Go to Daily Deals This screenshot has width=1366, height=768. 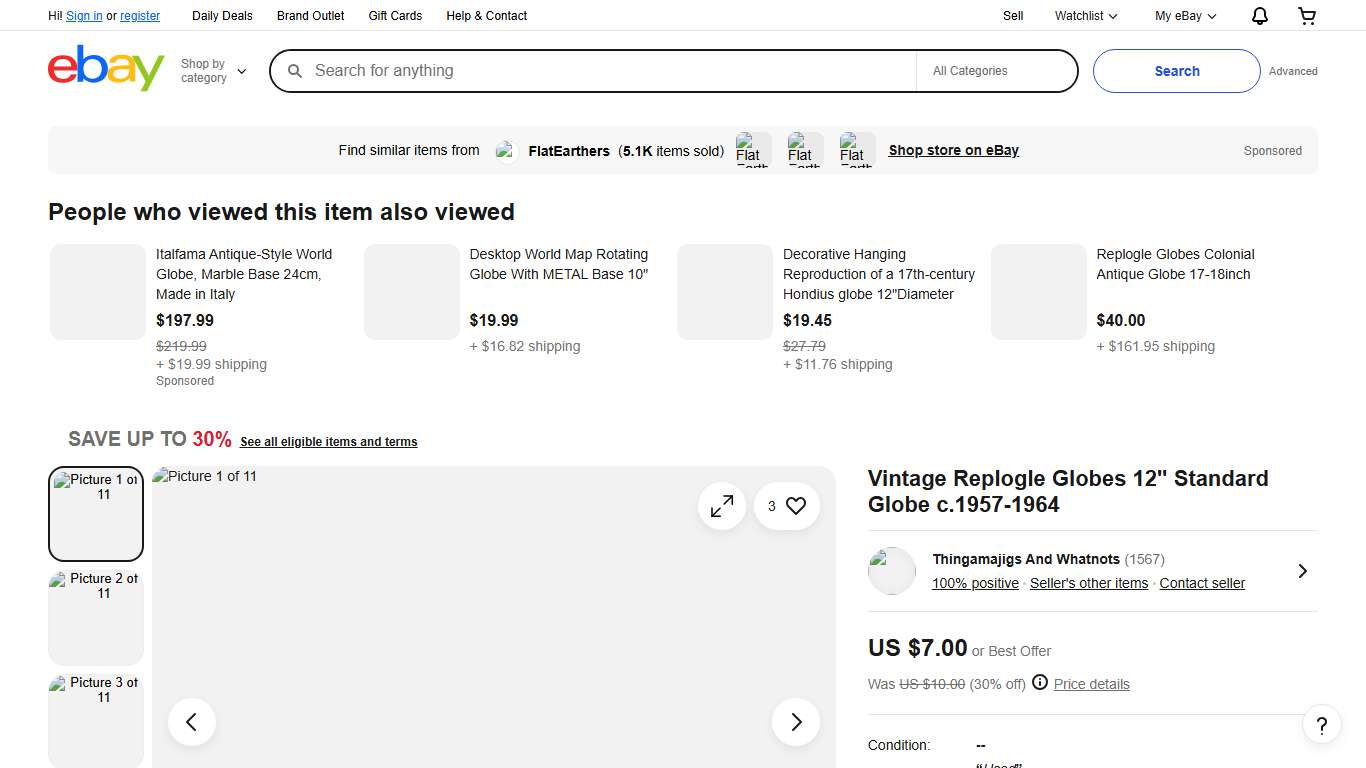[x=222, y=16]
